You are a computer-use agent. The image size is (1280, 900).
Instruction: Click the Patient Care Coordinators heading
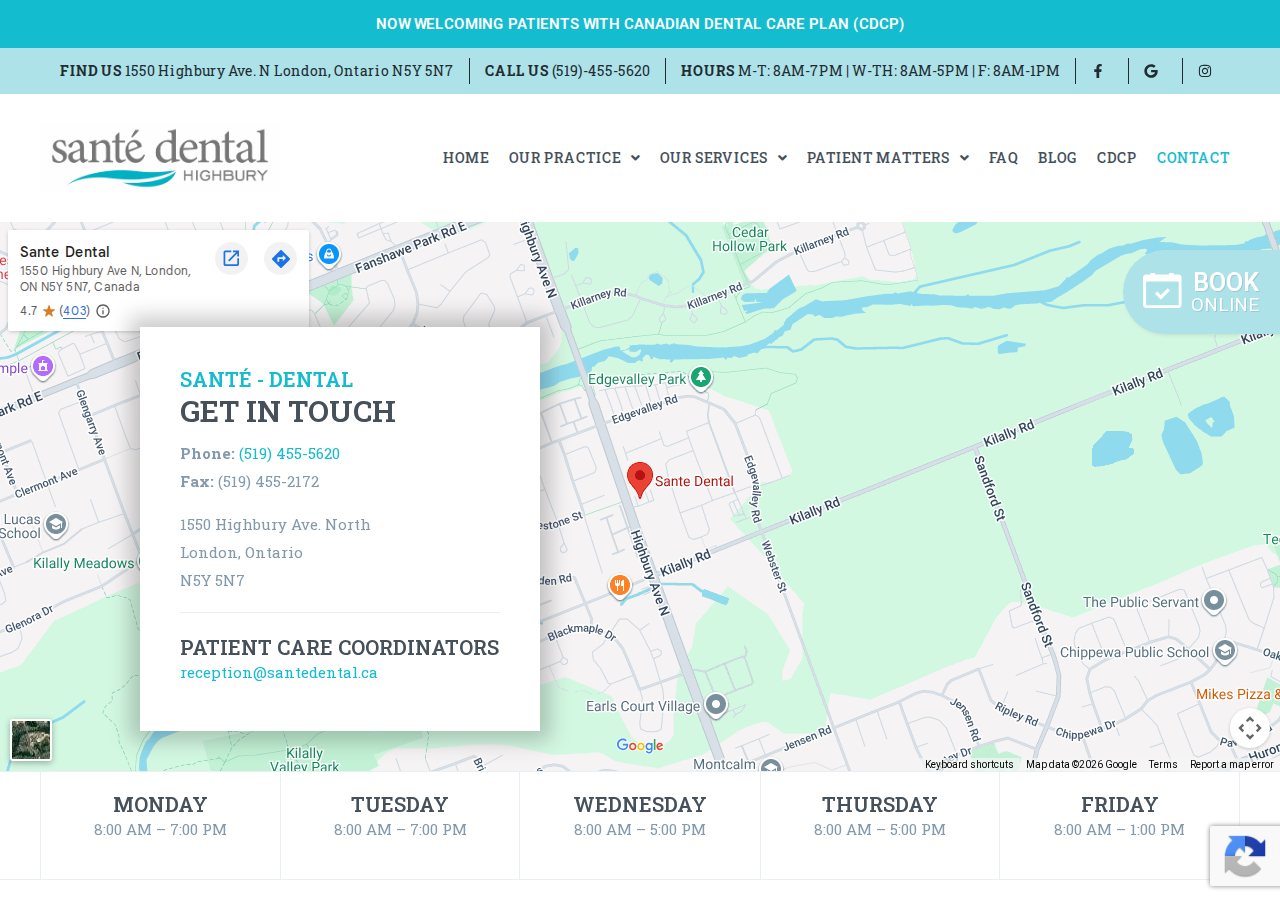point(340,648)
